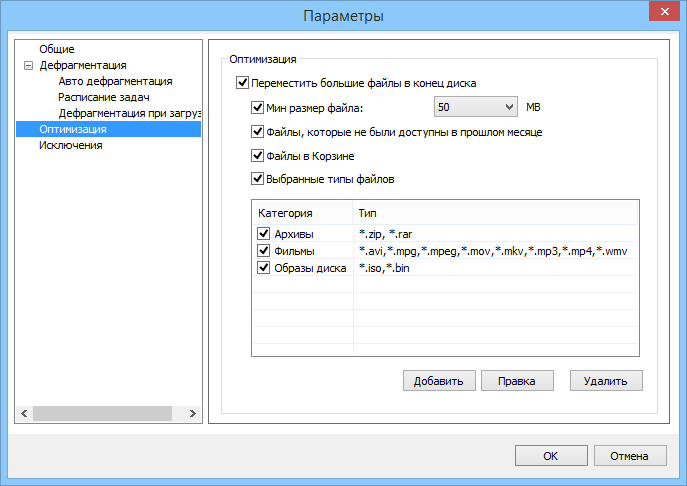Select the Фильмы row label
Viewport: 687px width, 486px height.
point(294,251)
